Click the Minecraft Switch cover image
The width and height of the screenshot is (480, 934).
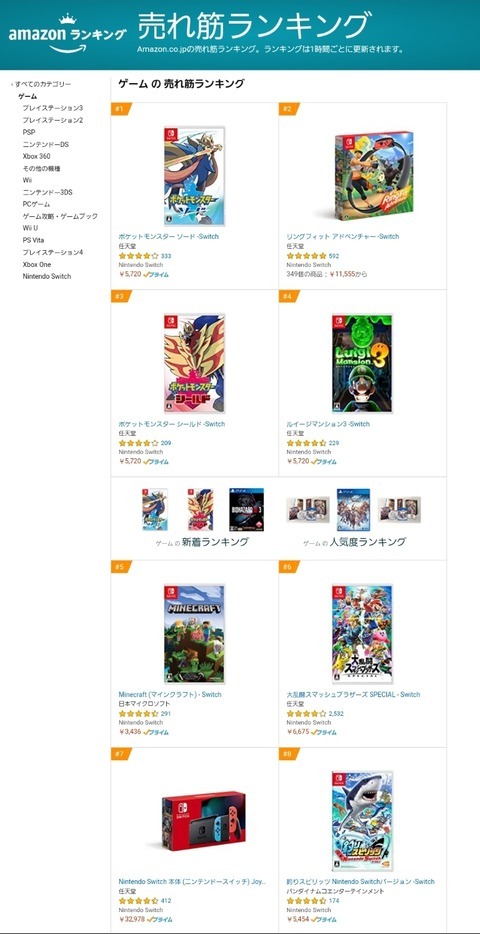coord(195,634)
